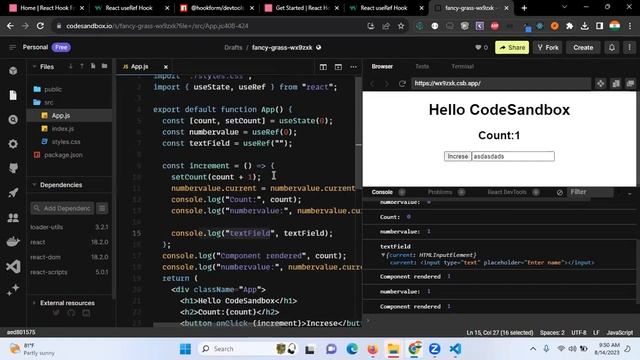Screen dimensions: 640x360
Task: Open the Docker whale icon in sidebar
Action: tap(13, 242)
